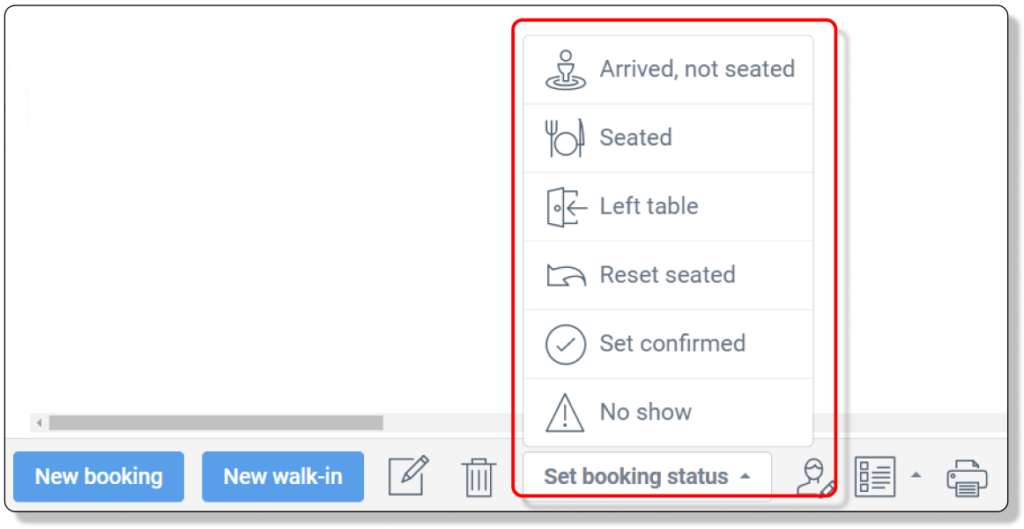1024x529 pixels.
Task: Click the horizontal scrollbar thumb
Action: coord(216,423)
